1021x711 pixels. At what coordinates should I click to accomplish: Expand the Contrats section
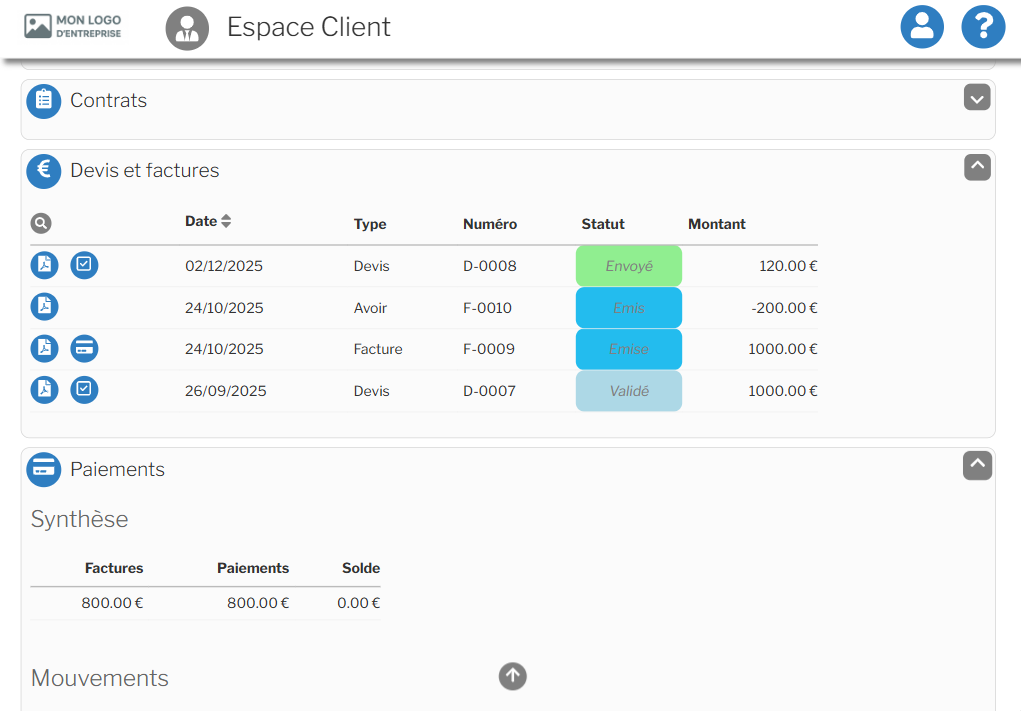(977, 98)
